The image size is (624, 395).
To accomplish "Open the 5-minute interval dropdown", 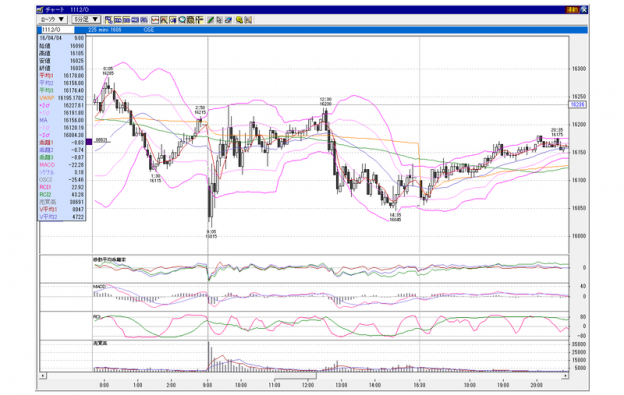I will coord(86,19).
